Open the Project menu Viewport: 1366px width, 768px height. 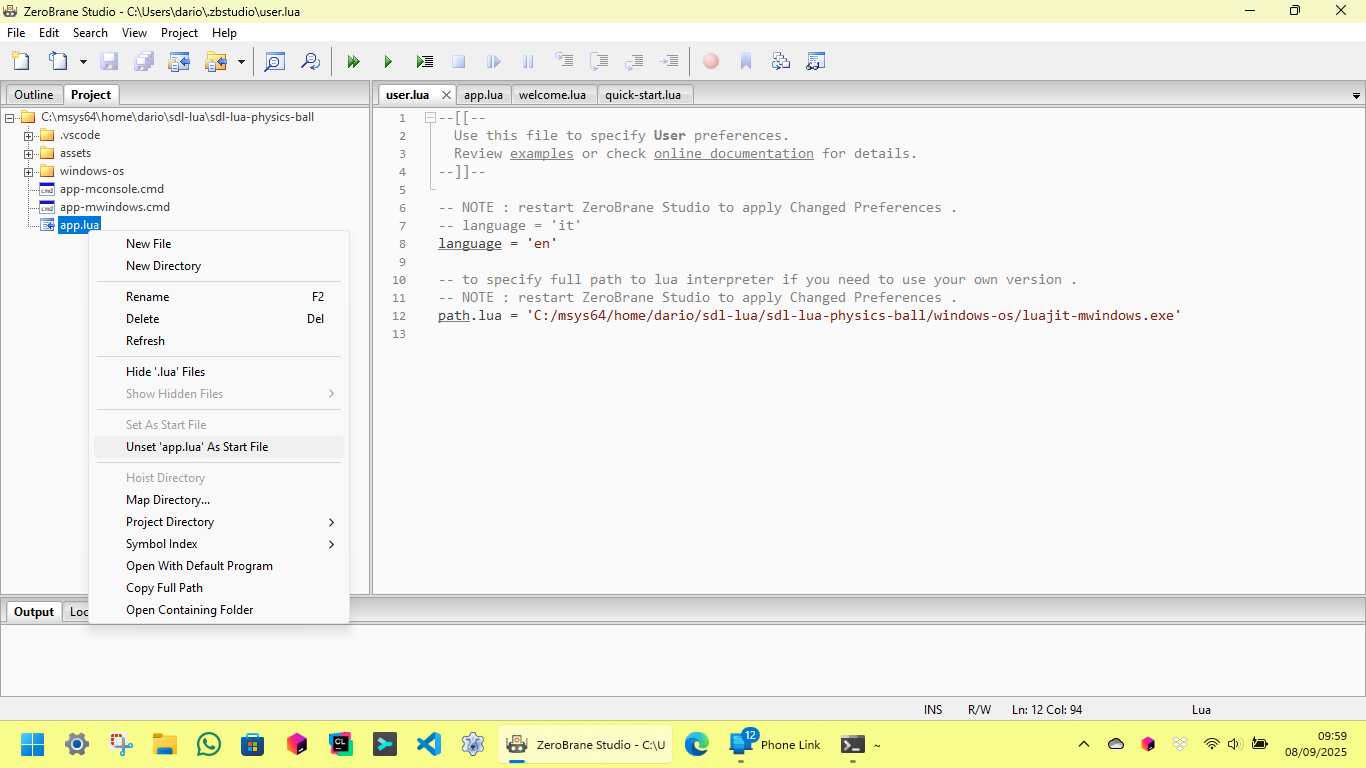tap(179, 33)
